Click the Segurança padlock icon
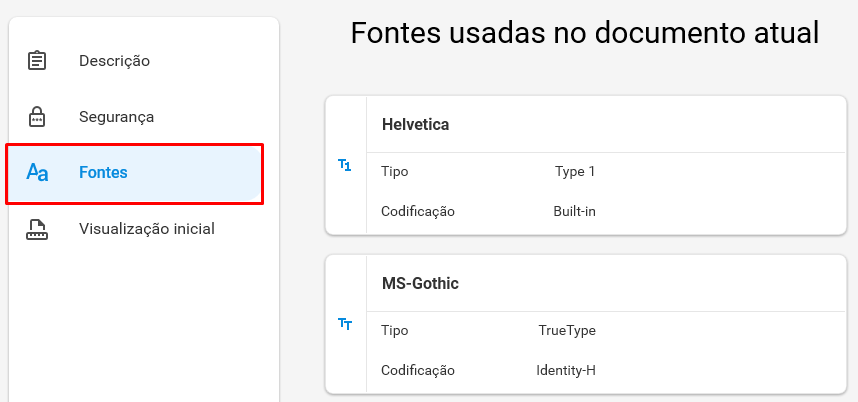The width and height of the screenshot is (858, 402). [37, 116]
